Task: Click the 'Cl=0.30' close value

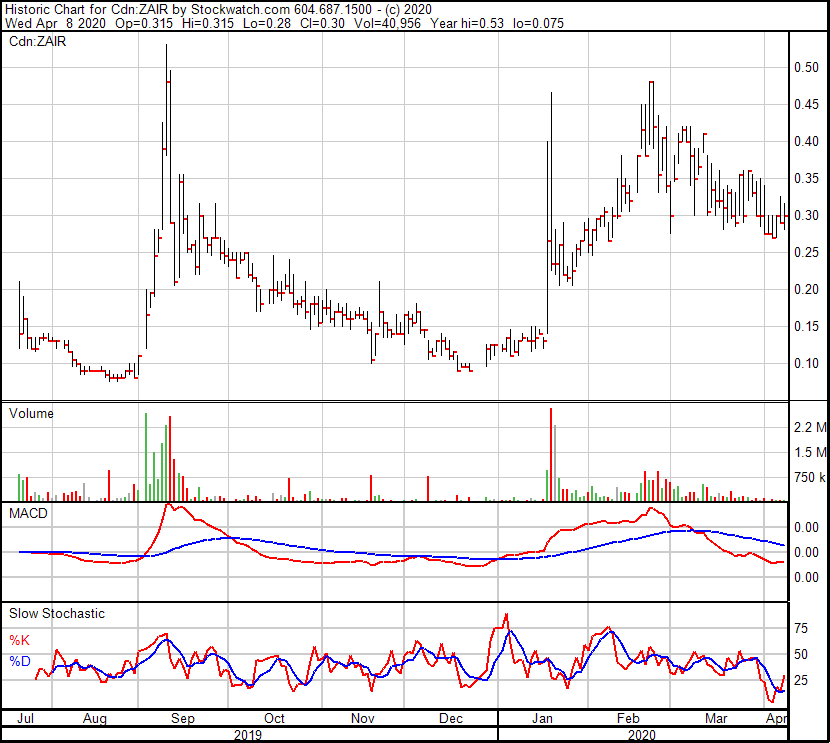Action: coord(322,23)
